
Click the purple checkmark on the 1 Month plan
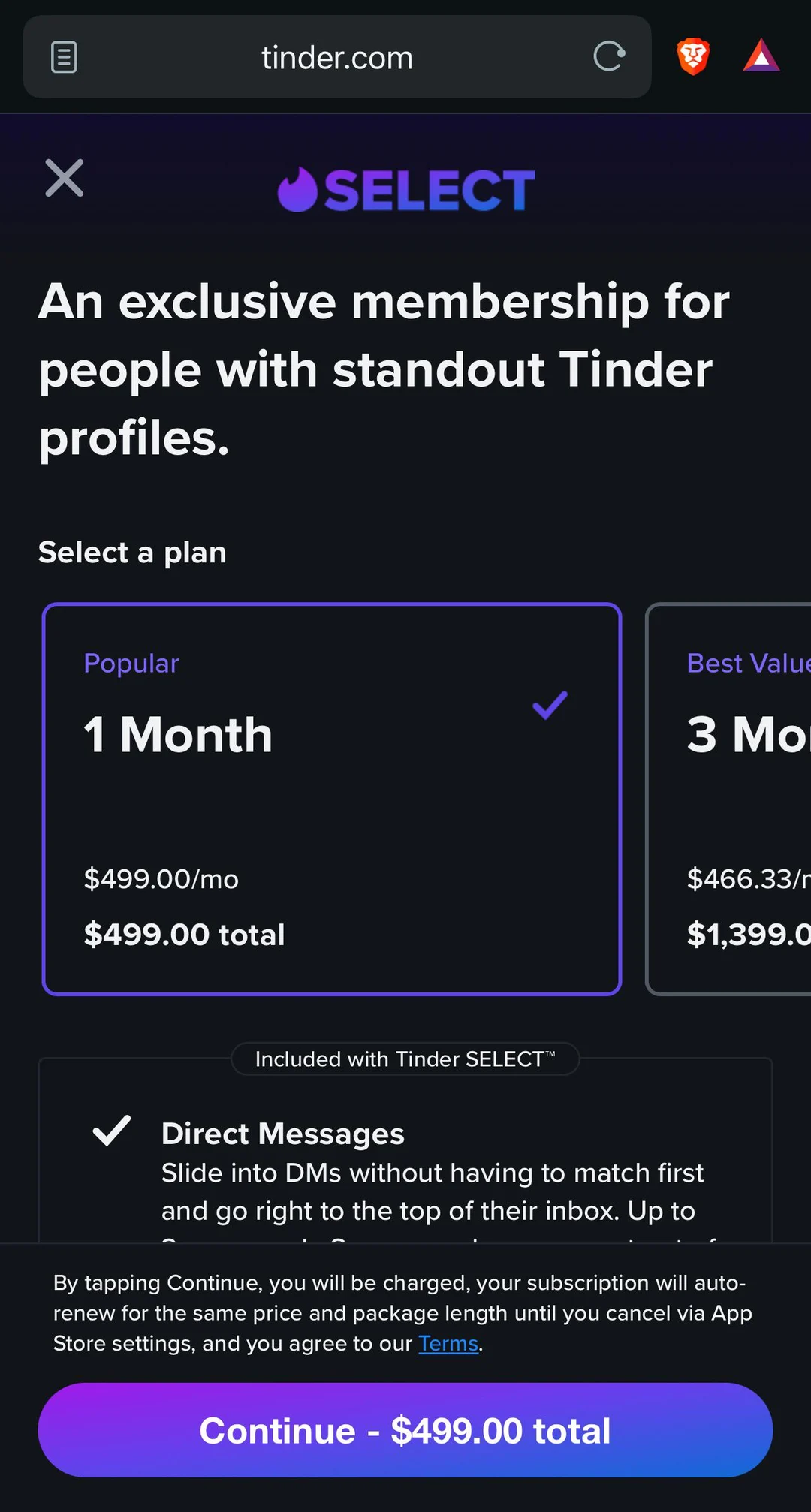click(549, 704)
